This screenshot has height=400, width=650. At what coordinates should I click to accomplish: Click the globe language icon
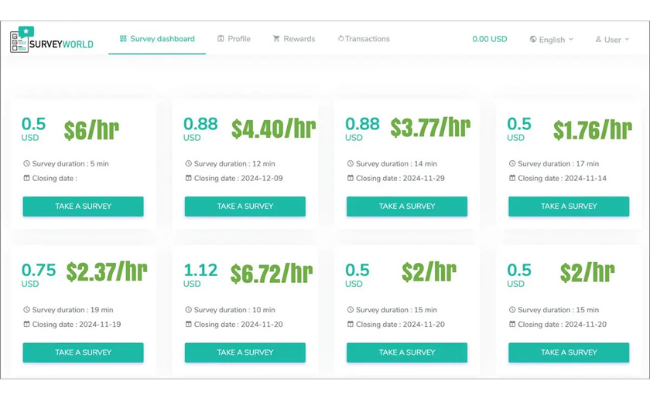pos(533,39)
